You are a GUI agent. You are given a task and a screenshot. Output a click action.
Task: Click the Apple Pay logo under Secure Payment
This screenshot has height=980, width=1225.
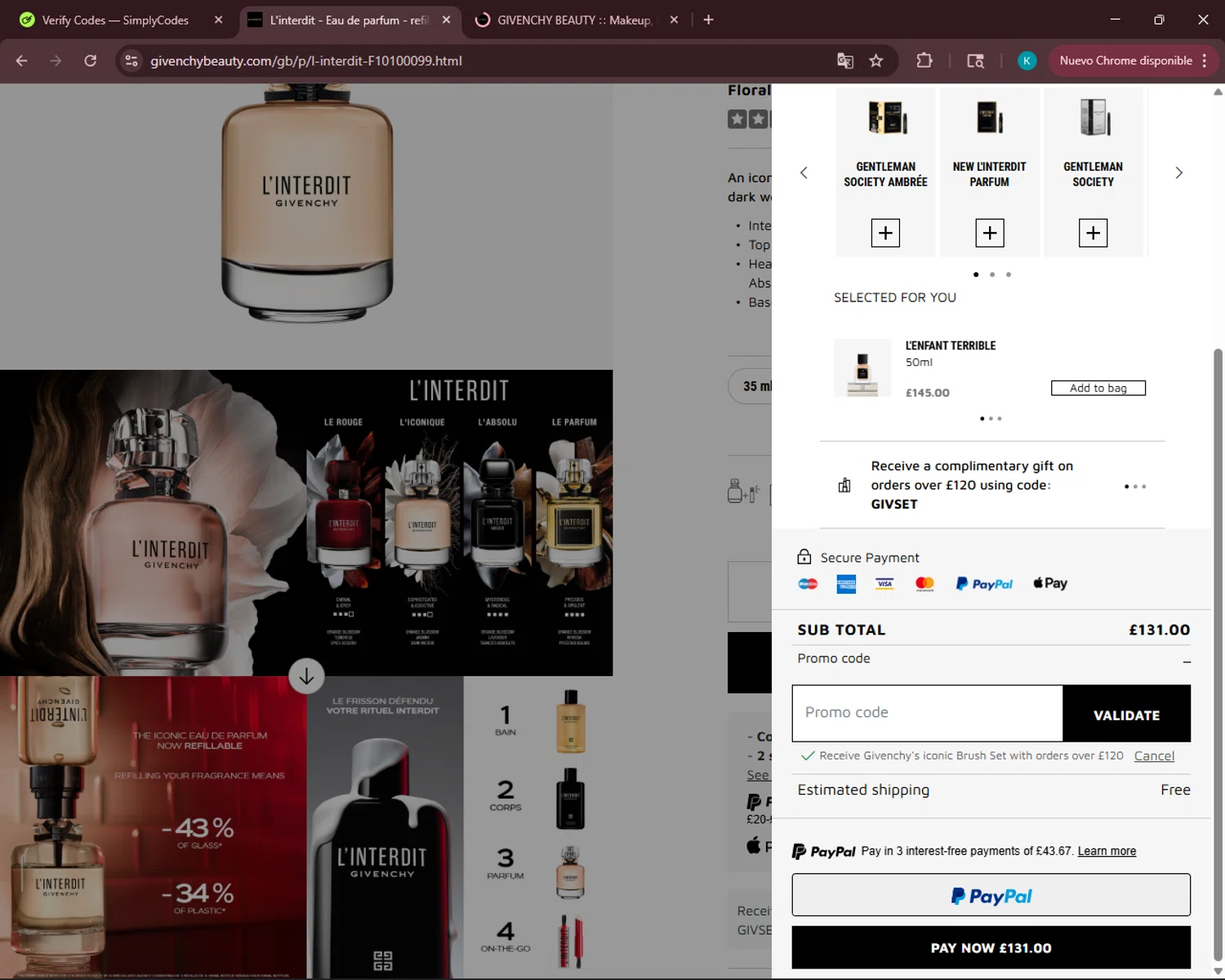(x=1050, y=583)
